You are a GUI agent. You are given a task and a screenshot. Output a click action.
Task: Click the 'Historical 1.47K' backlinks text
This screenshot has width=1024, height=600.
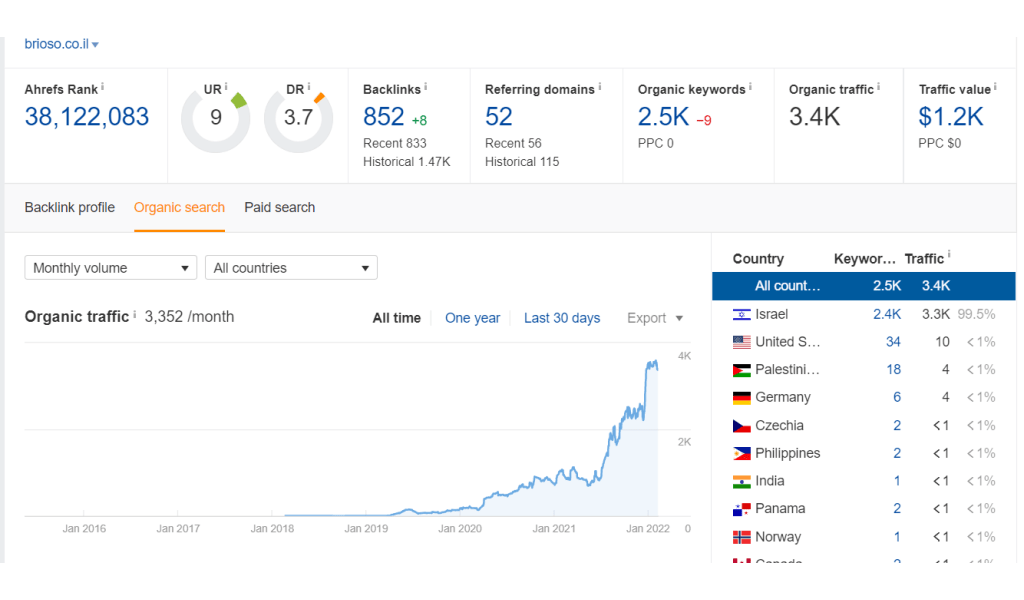(407, 162)
